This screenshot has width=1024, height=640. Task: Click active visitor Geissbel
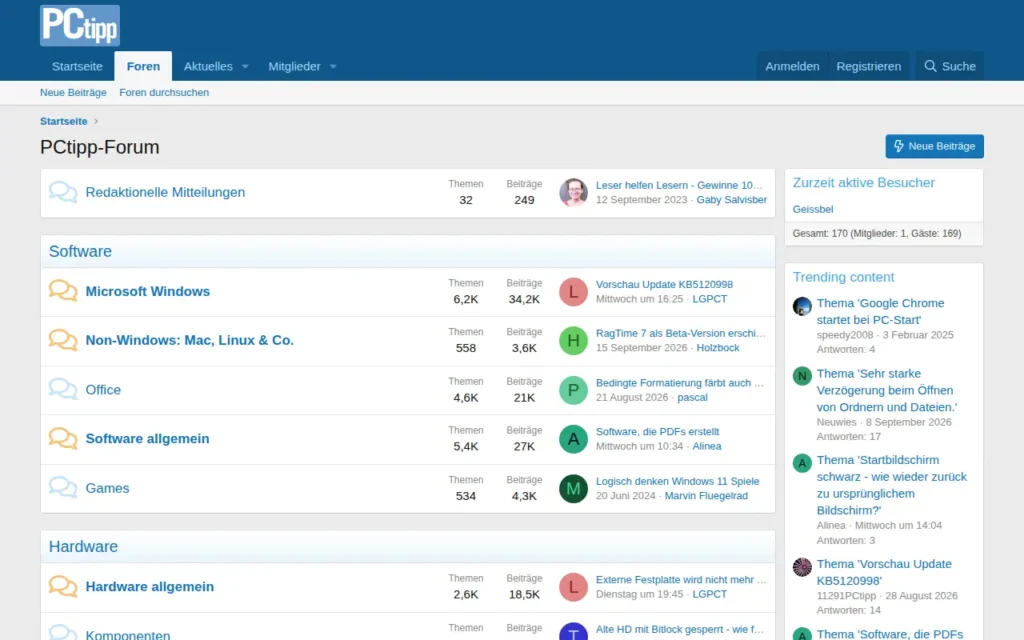pyautogui.click(x=813, y=210)
